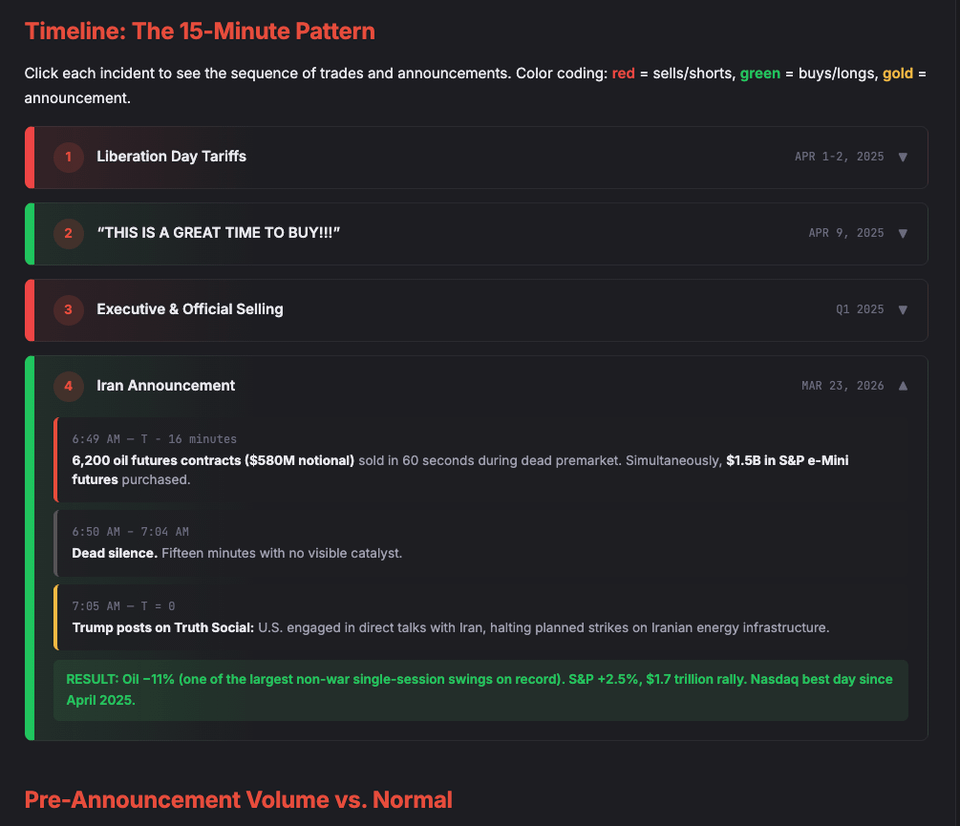The height and width of the screenshot is (826, 960).
Task: Expand the "THIS IS A GREAT TIME TO BUY!!!" arrow
Action: coord(903,233)
